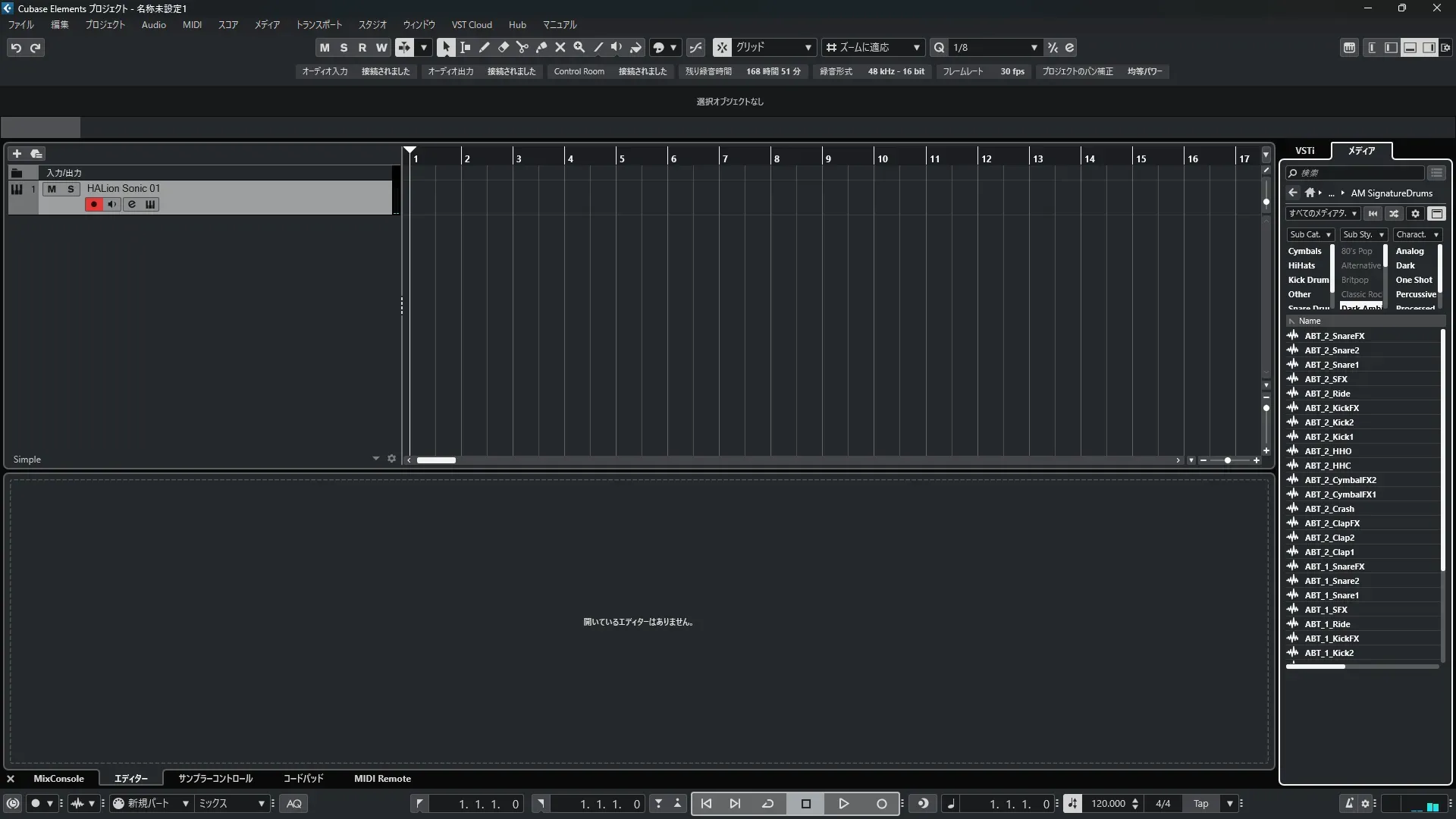
Task: Select the Zoom magnifier tool
Action: [579, 48]
